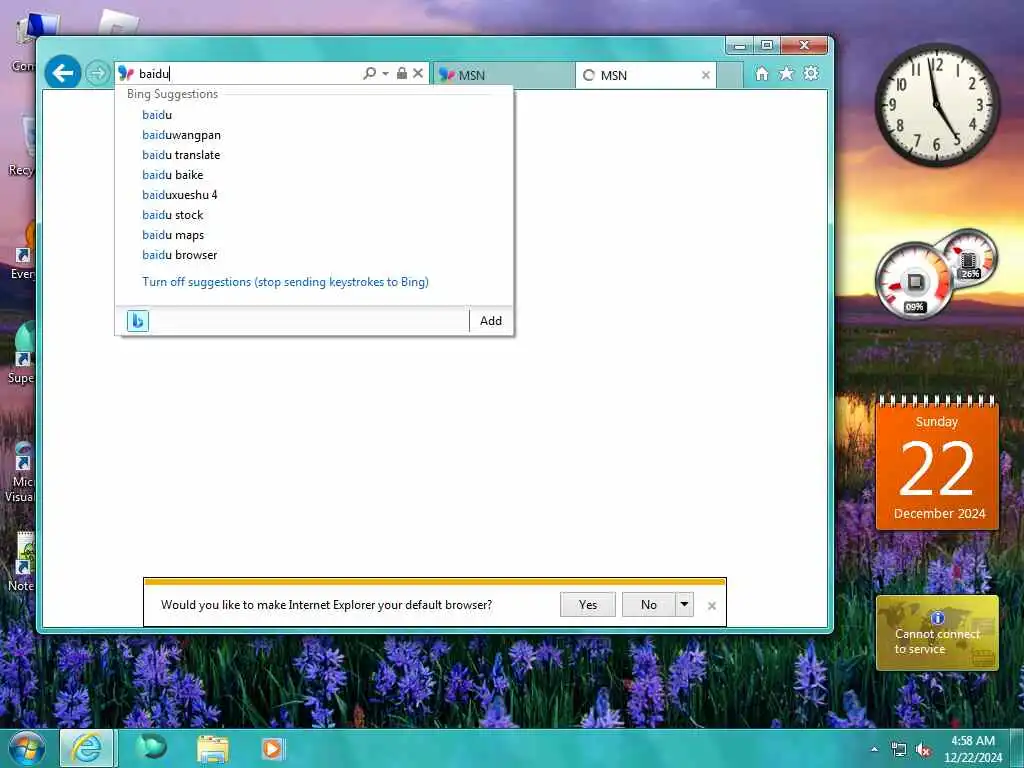Viewport: 1024px width, 768px height.
Task: Click the site icon beside the address text
Action: pyautogui.click(x=126, y=74)
